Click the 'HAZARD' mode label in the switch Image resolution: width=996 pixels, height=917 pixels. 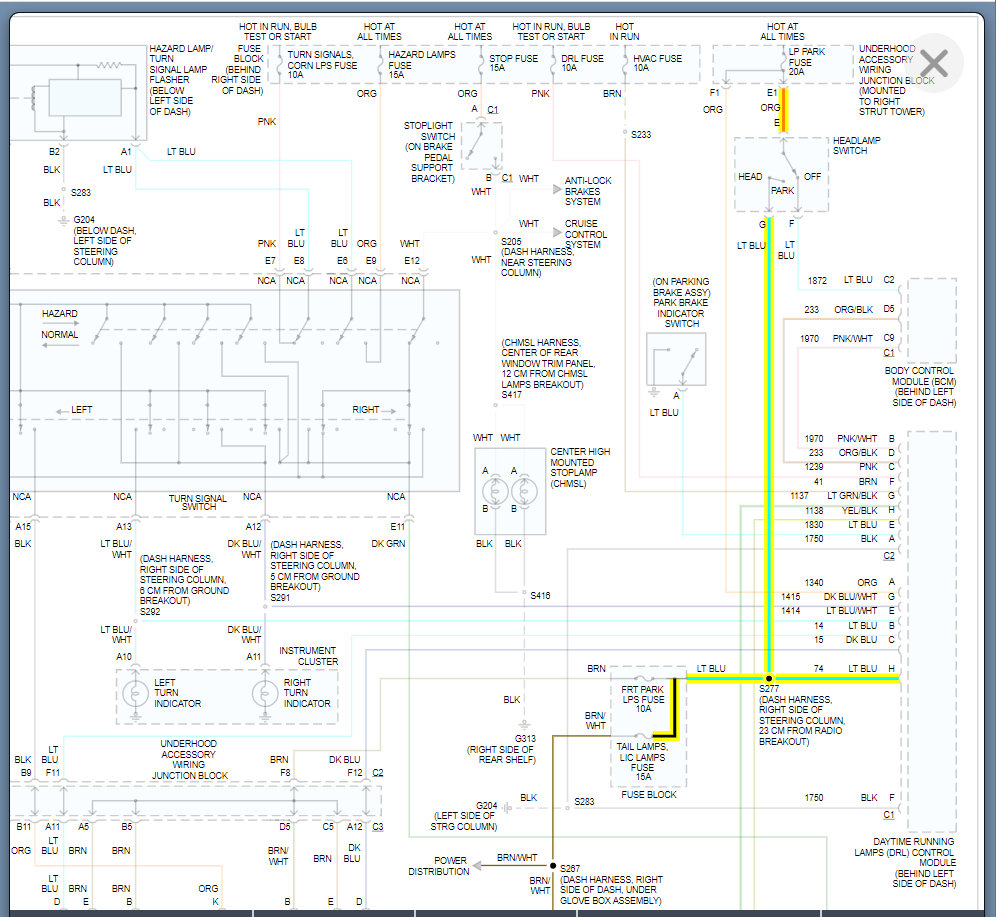click(x=60, y=314)
